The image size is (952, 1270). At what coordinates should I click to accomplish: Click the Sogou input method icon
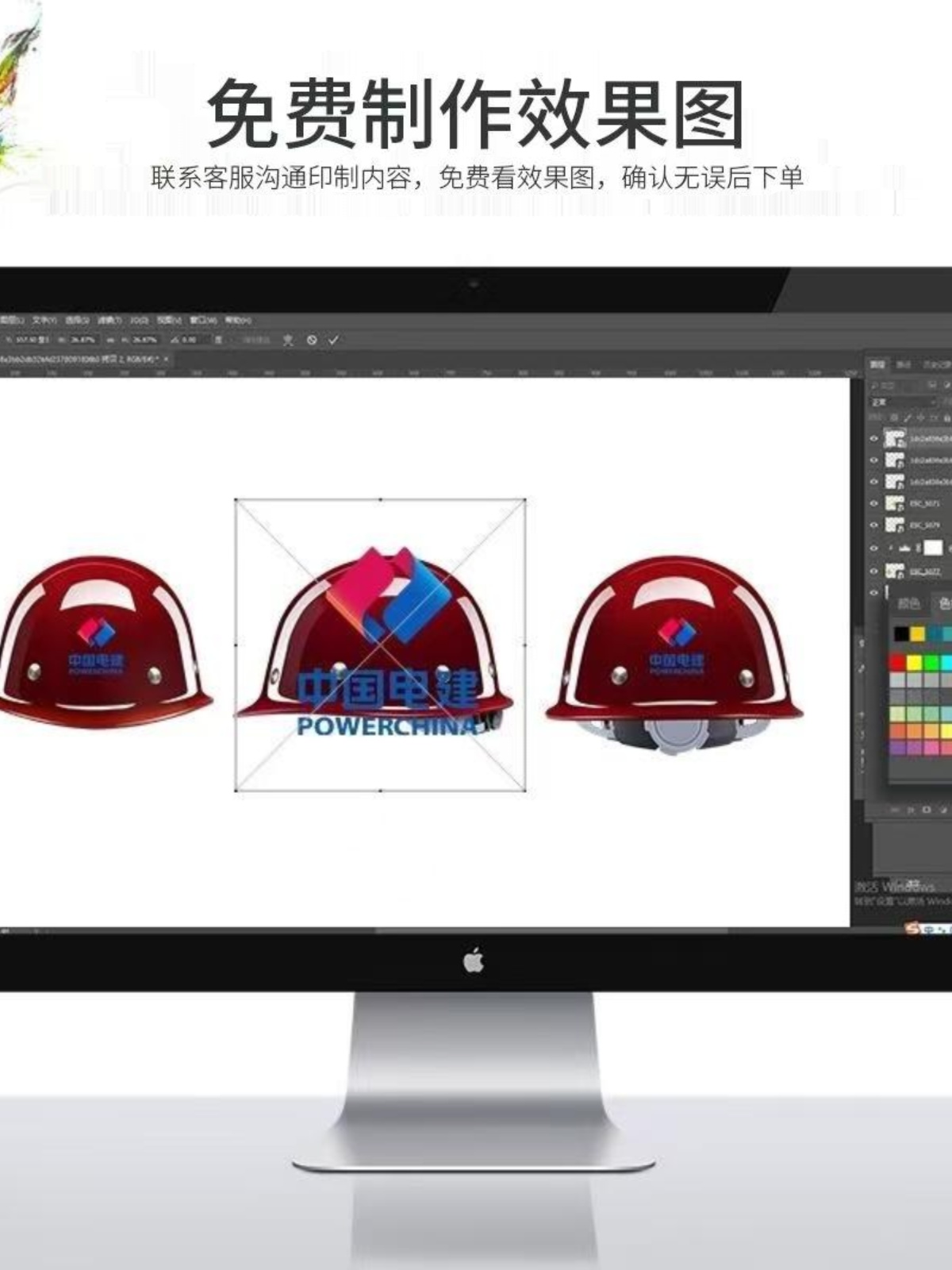[x=912, y=929]
